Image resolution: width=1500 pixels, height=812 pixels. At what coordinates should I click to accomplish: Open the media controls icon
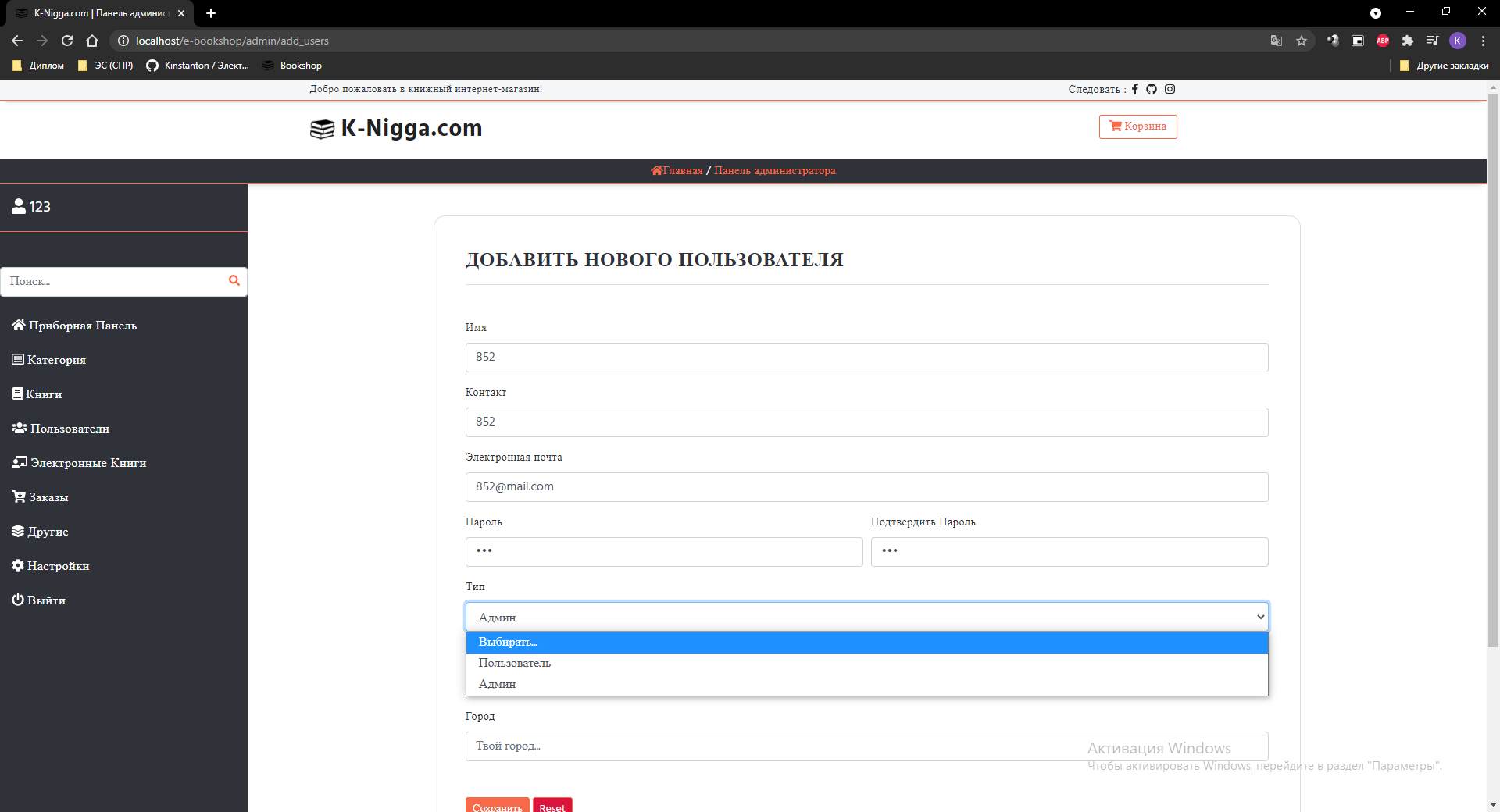pos(1433,41)
